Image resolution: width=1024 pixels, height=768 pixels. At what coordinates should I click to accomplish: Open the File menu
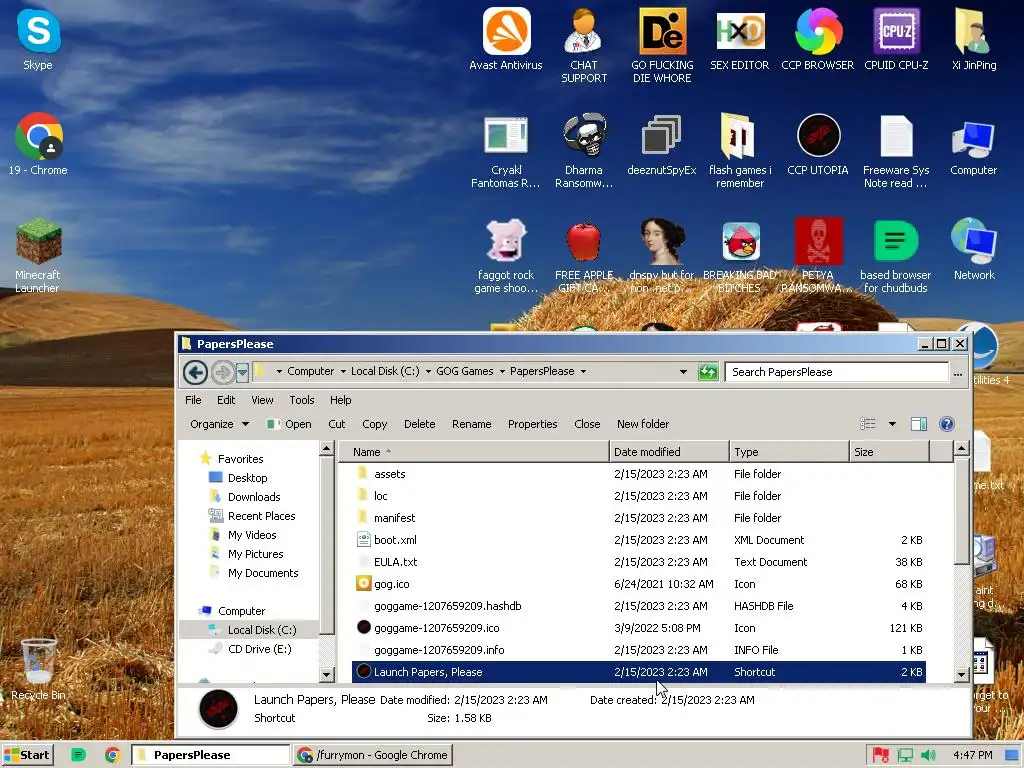[x=193, y=400]
